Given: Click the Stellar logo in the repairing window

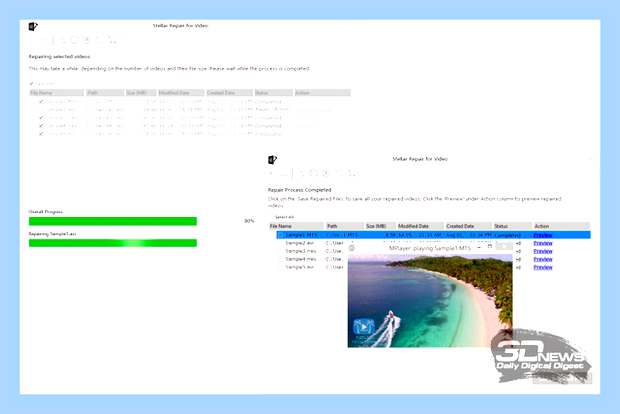Looking at the screenshot, I should (x=33, y=26).
